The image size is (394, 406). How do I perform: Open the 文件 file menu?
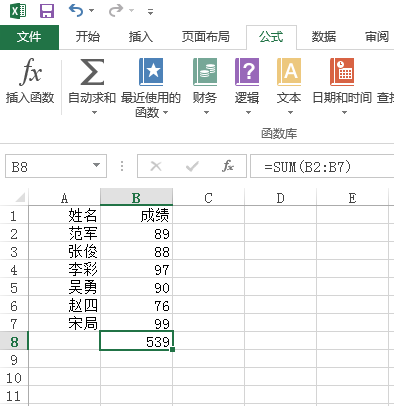click(x=29, y=37)
